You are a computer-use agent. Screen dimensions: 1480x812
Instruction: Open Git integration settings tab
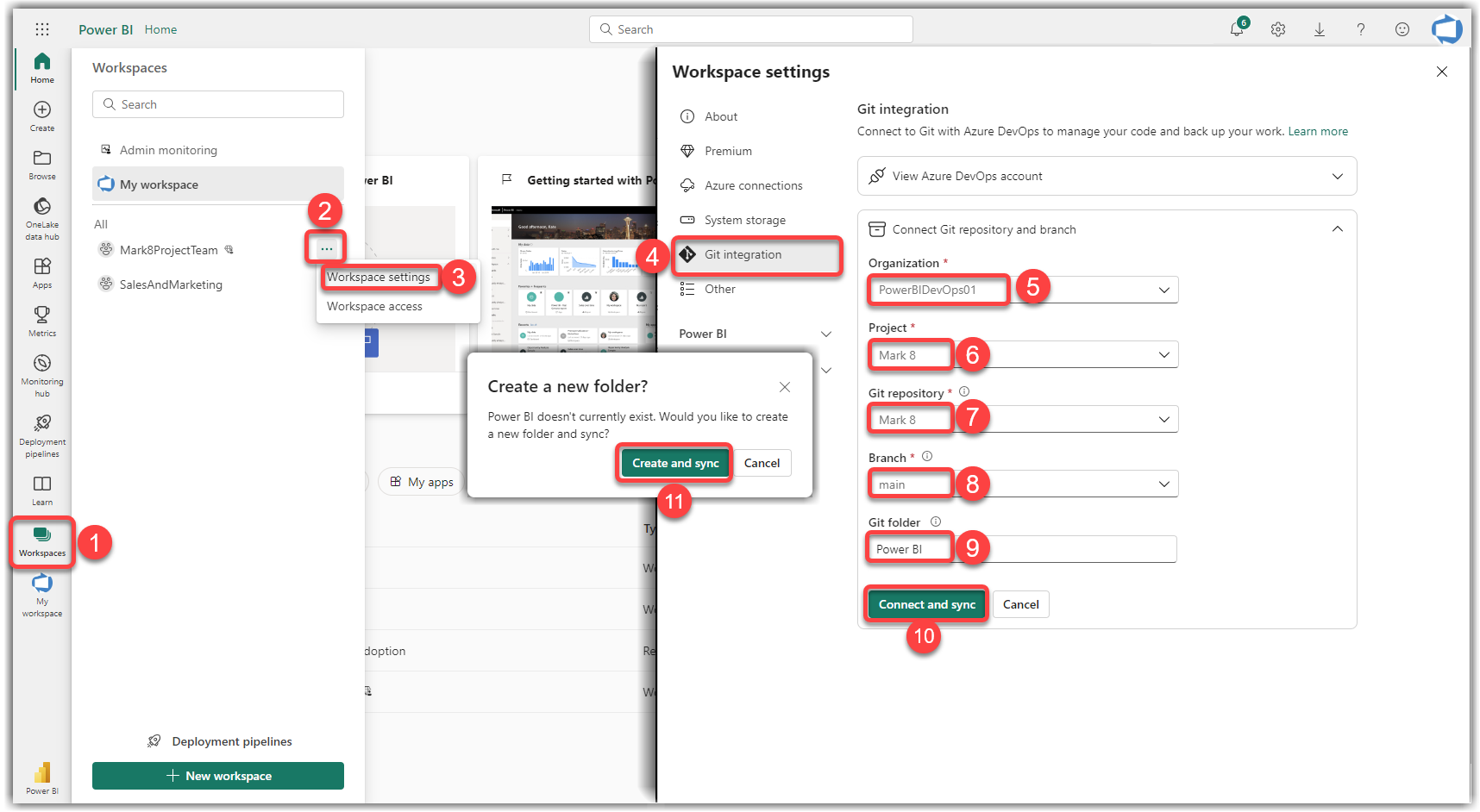click(756, 254)
